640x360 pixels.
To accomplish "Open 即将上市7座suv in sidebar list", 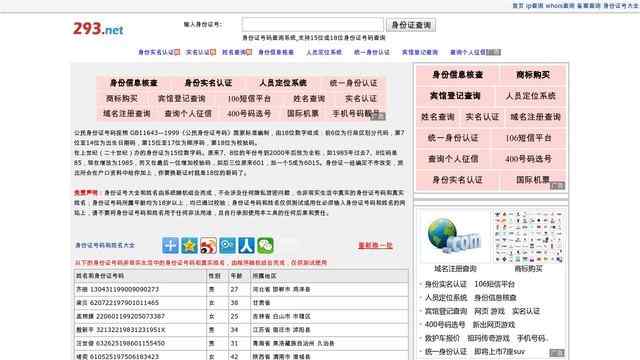I will click(499, 351).
